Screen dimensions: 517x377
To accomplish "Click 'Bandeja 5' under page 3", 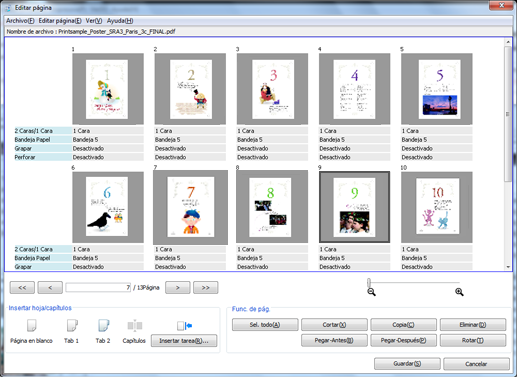I will (272, 139).
